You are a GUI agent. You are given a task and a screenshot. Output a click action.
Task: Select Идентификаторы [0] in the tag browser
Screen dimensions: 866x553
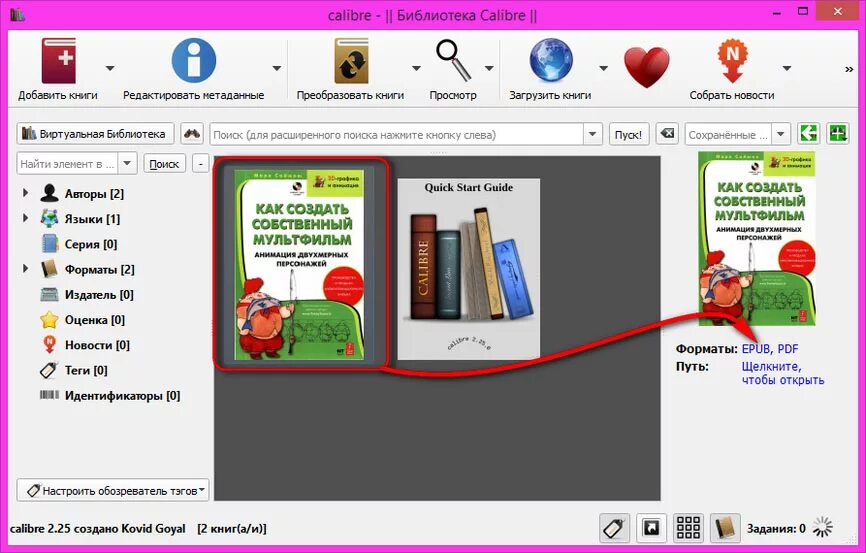coord(122,396)
